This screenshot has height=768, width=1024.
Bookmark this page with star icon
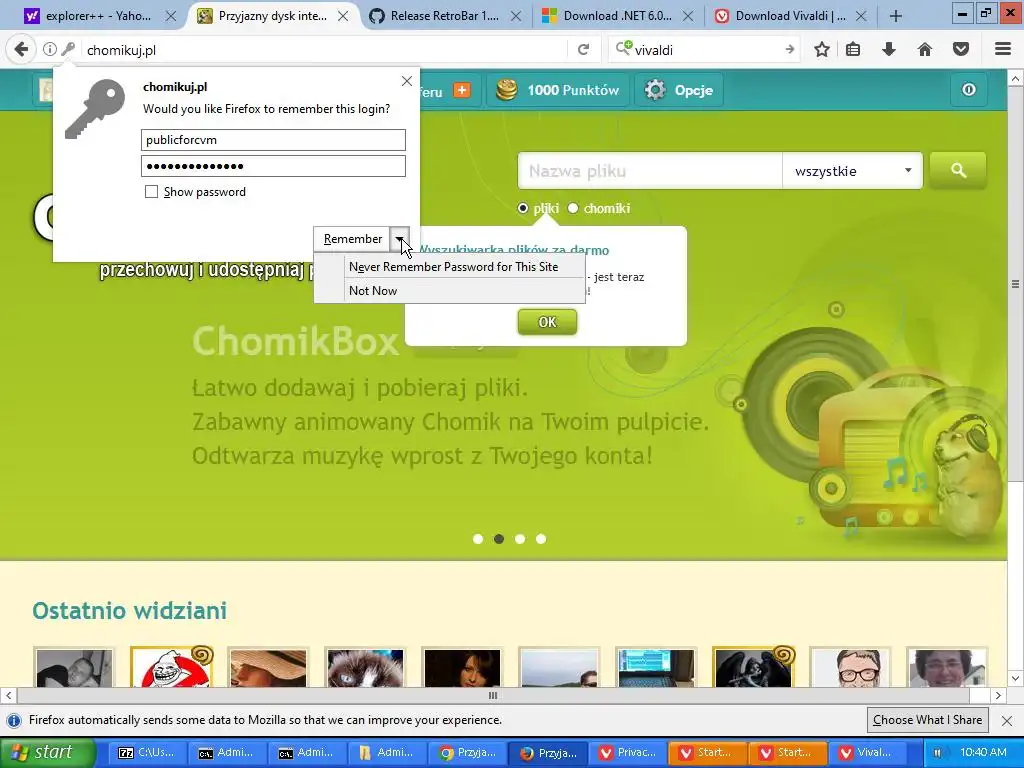[x=822, y=50]
